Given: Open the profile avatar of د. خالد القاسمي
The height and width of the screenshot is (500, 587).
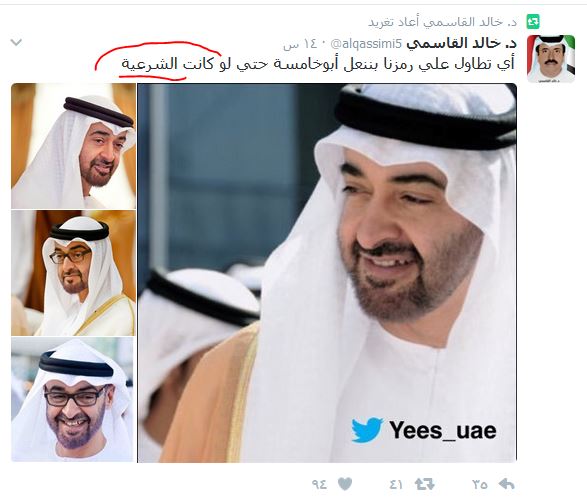Looking at the screenshot, I should [551, 59].
